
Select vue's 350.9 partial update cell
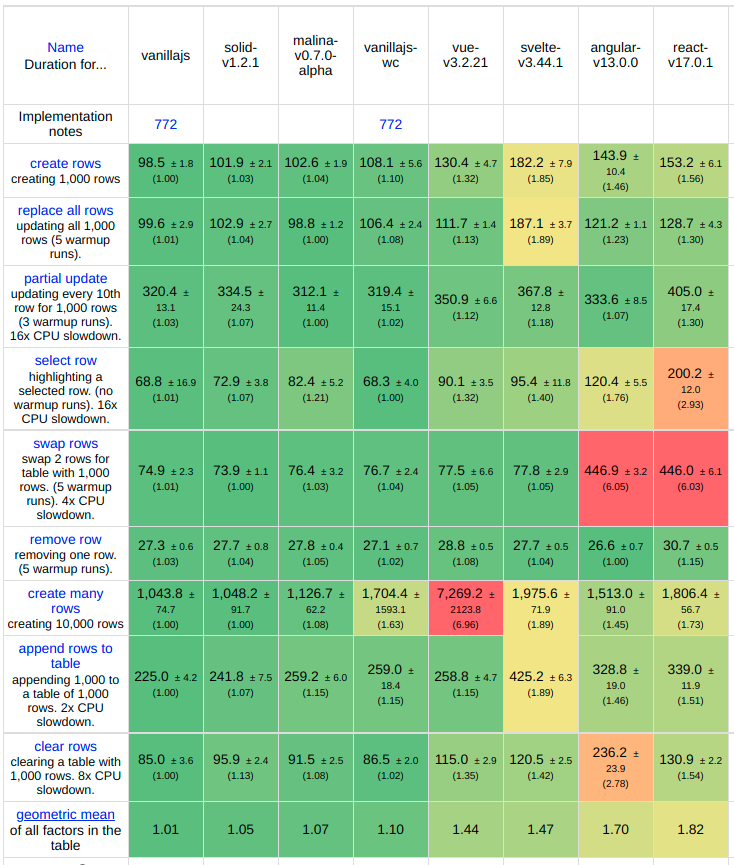tap(465, 307)
